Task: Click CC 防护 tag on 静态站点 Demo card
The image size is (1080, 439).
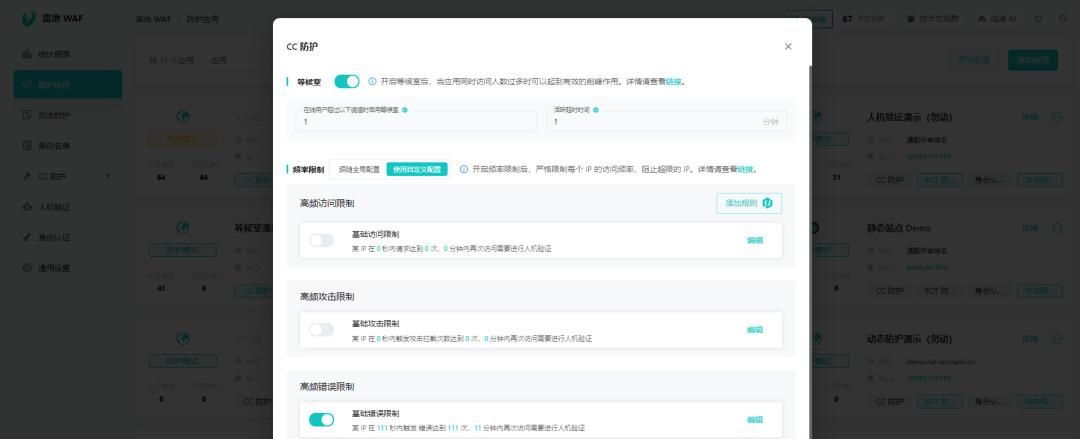Action: coord(889,291)
